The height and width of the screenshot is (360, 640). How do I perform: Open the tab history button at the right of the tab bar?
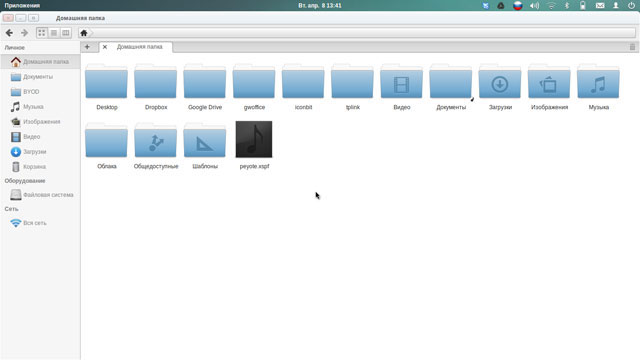[632, 47]
